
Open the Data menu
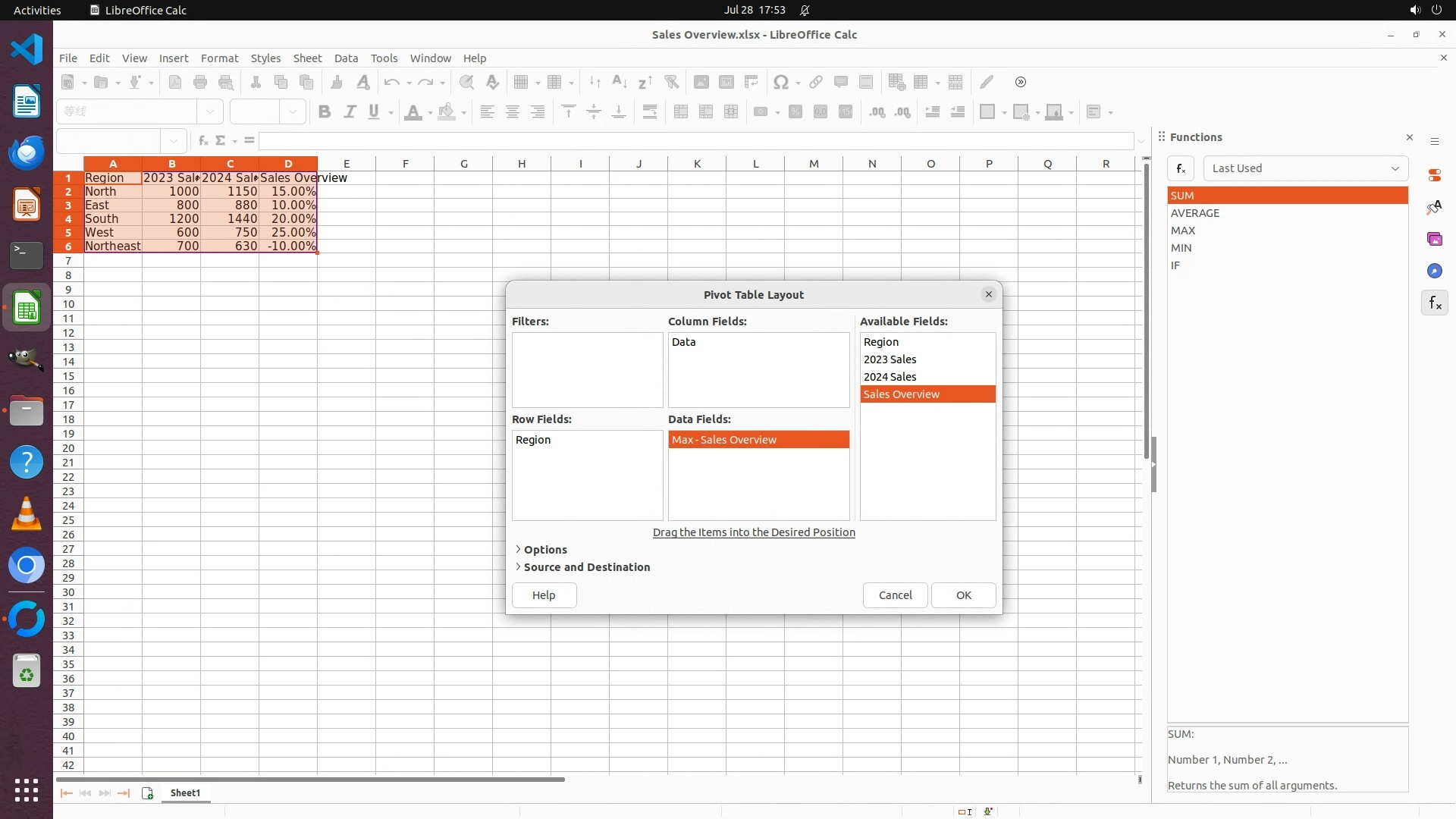[346, 58]
